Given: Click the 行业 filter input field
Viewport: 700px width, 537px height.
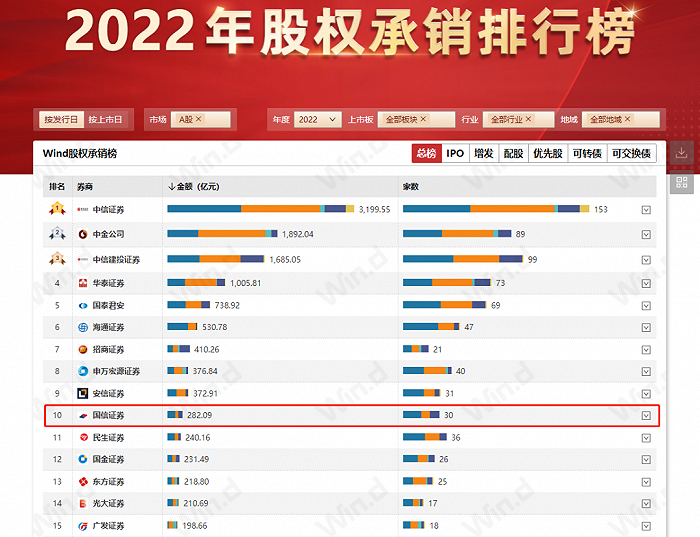Looking at the screenshot, I should click(518, 119).
